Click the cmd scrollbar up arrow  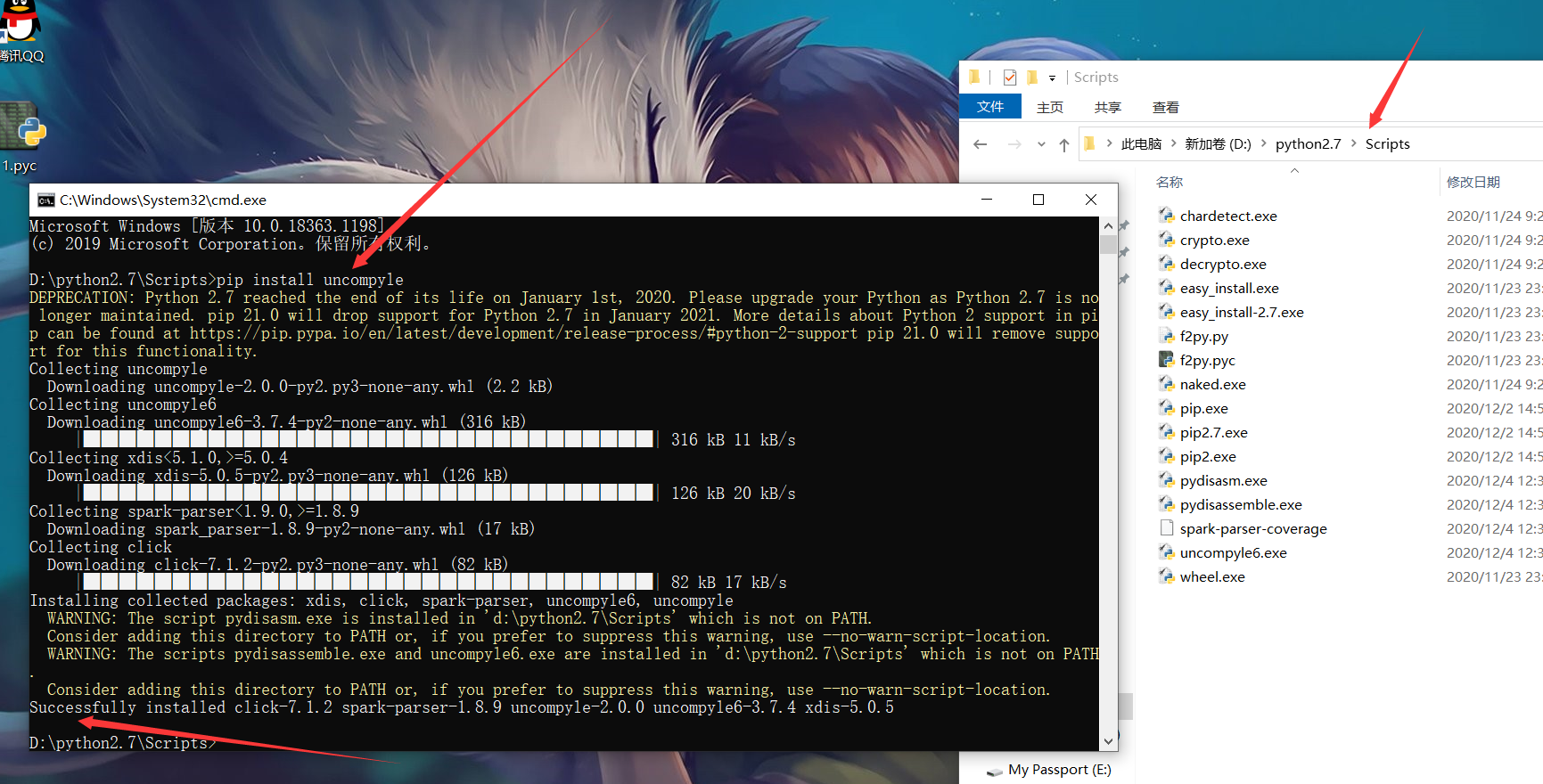pos(1108,226)
